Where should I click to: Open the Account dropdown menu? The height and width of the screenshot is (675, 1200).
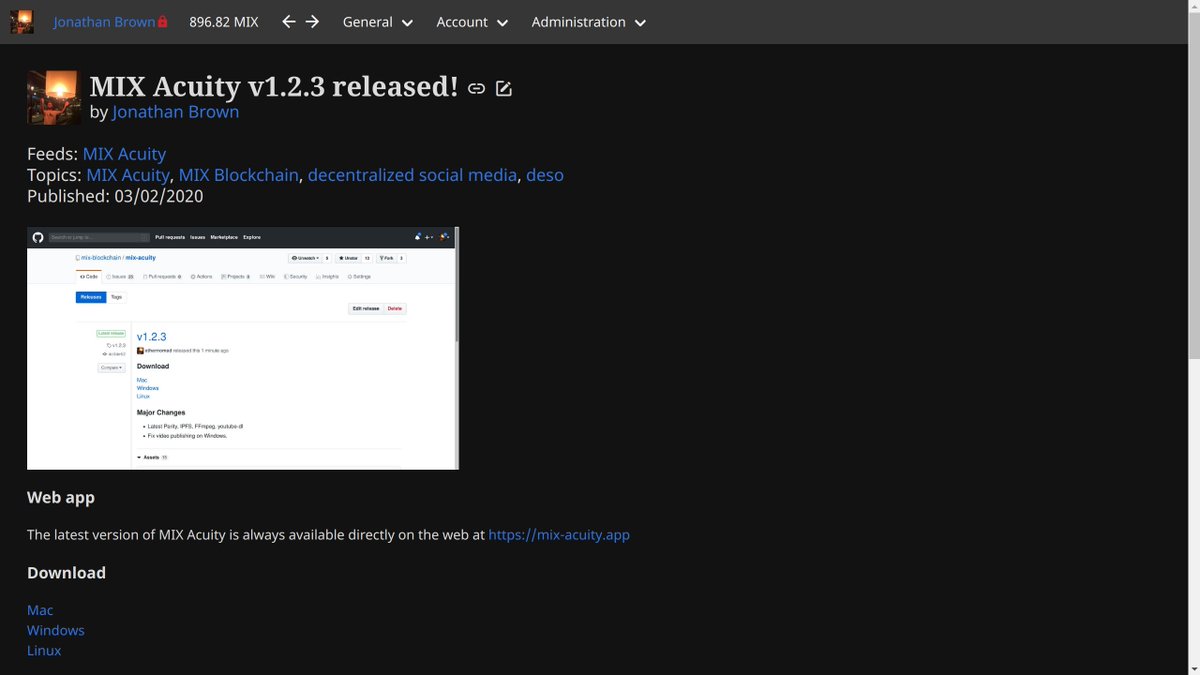472,22
